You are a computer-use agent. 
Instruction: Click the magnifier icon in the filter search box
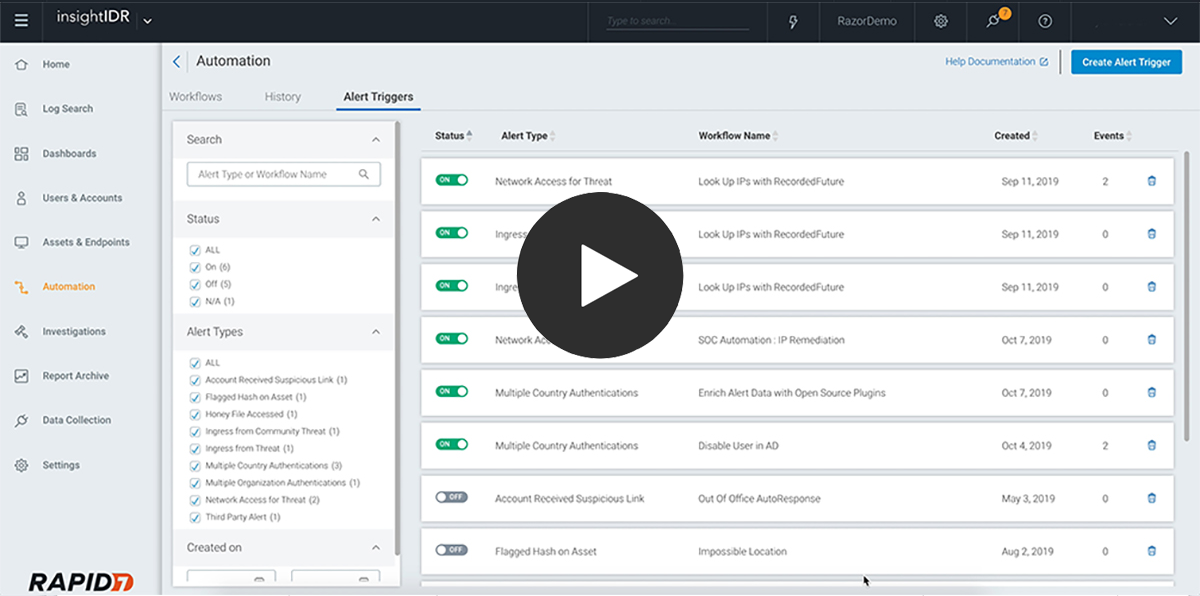tap(364, 174)
